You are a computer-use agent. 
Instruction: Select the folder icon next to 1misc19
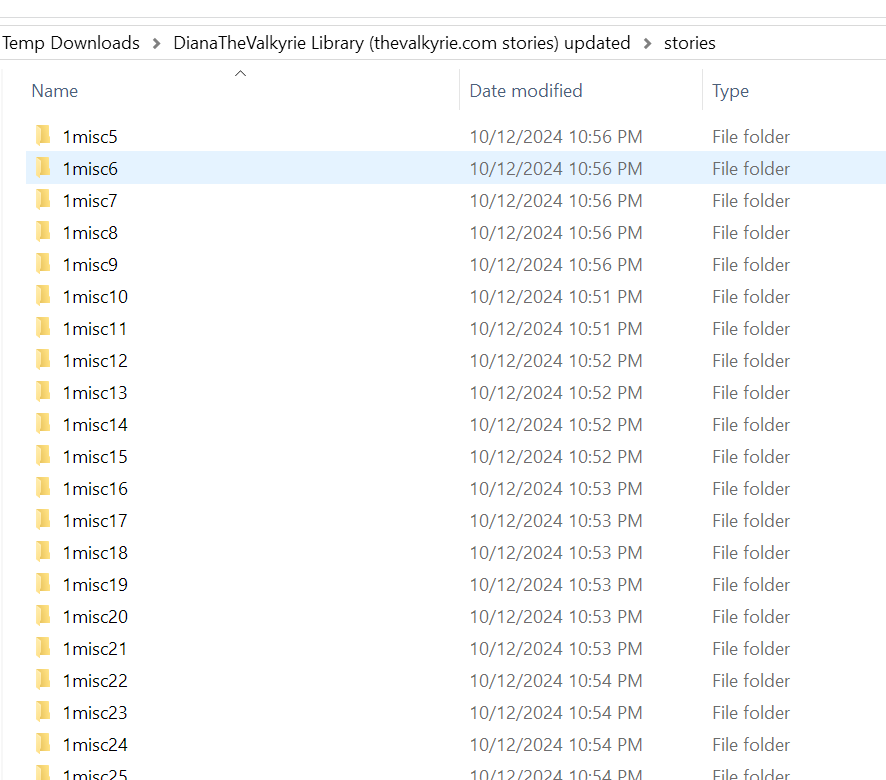tap(43, 584)
